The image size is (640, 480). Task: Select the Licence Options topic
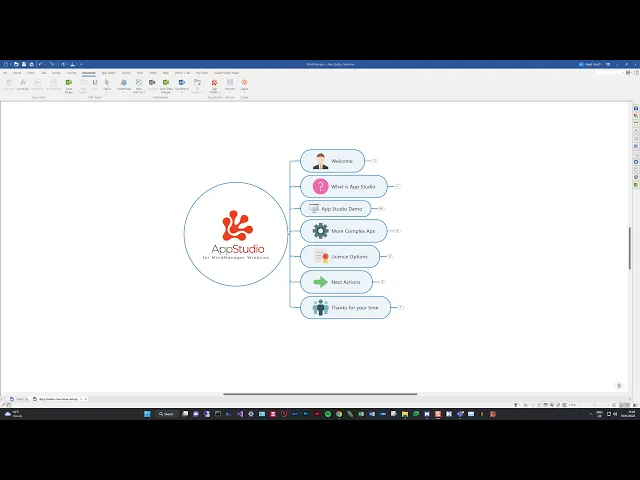(340, 256)
